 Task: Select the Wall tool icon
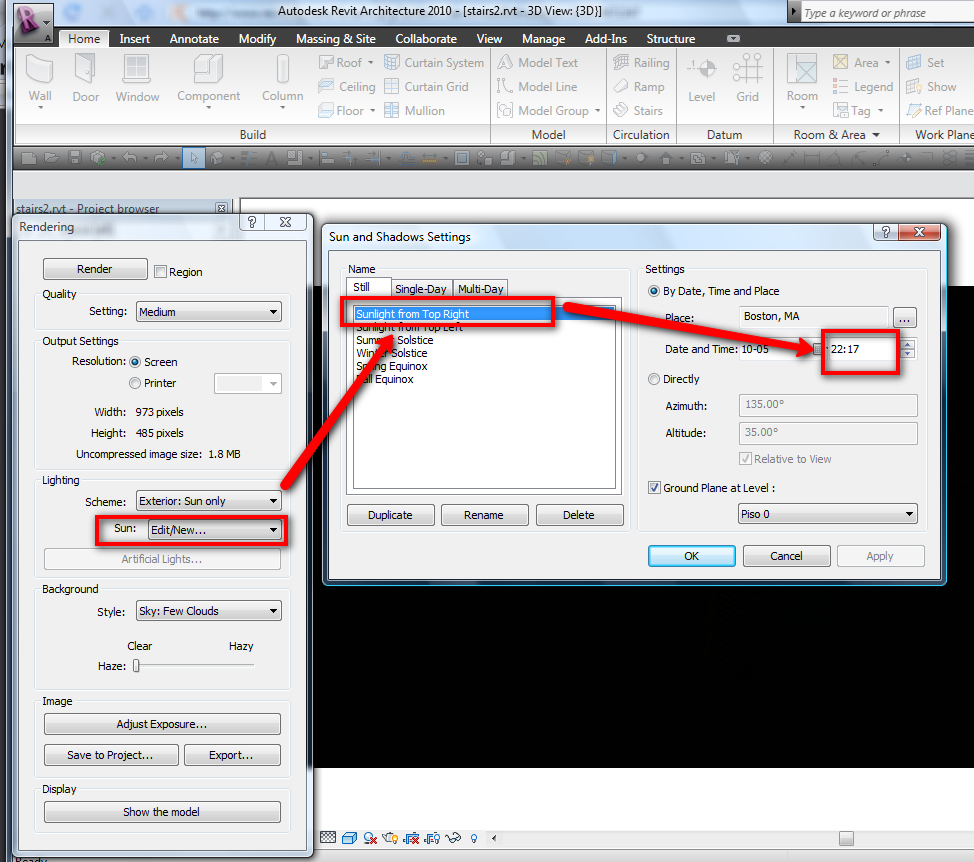point(40,68)
